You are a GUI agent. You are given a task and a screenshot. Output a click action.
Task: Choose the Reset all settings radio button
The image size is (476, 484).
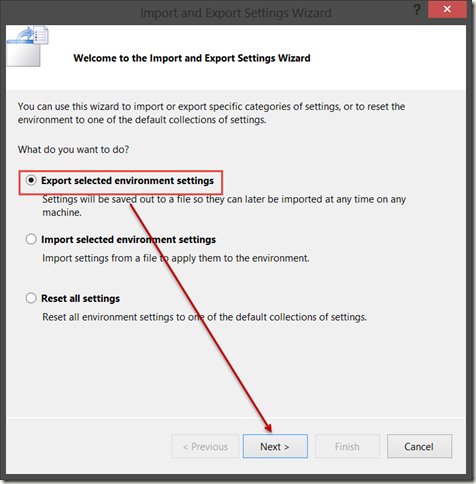[x=31, y=298]
